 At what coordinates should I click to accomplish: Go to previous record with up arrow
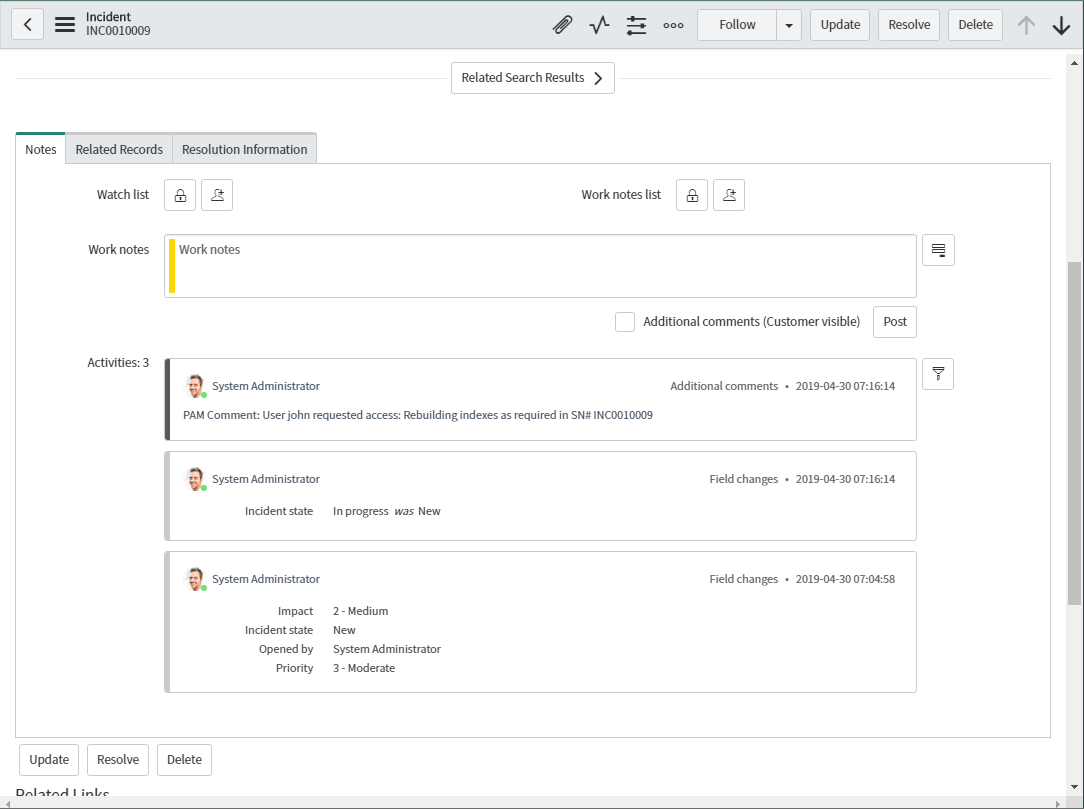[x=1026, y=25]
